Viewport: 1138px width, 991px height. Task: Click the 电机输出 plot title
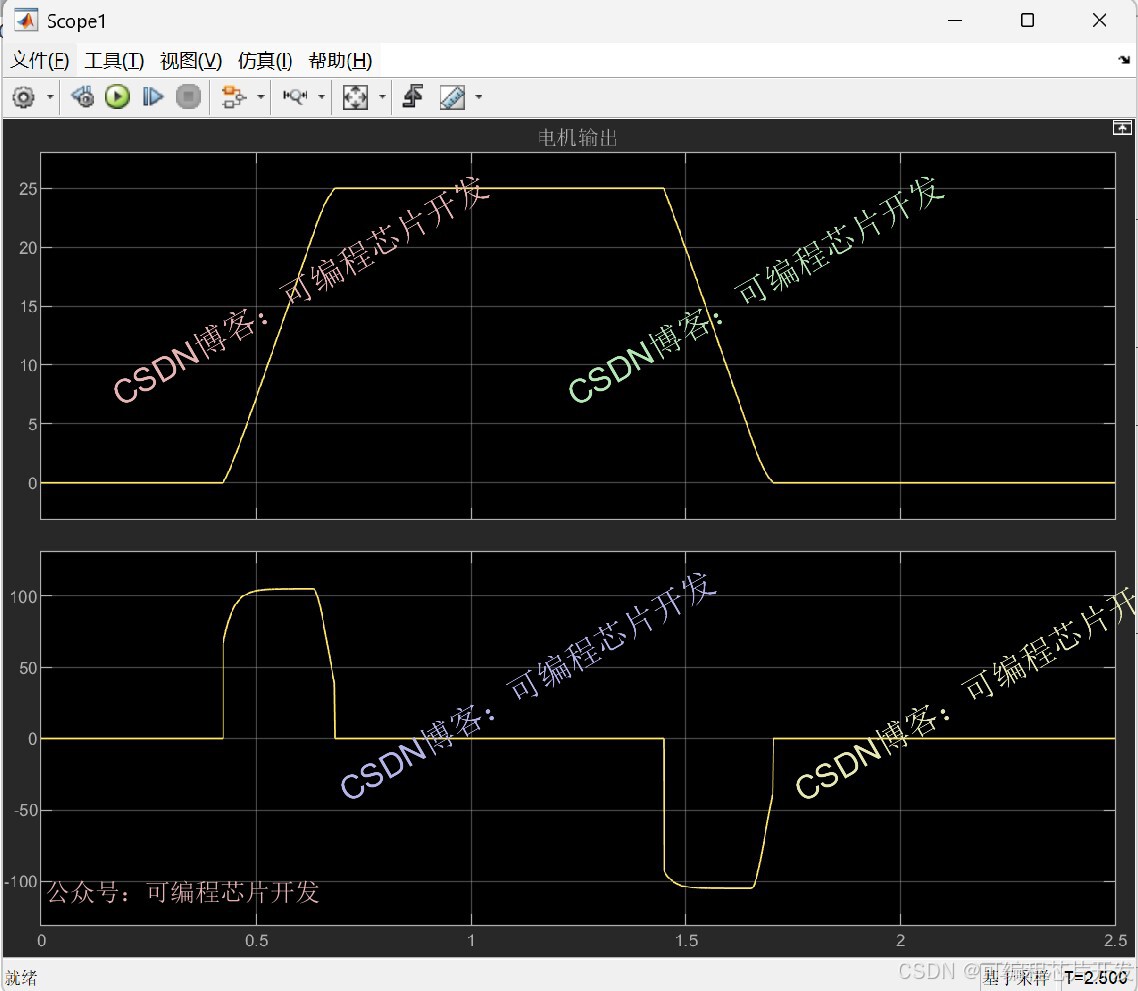[578, 137]
